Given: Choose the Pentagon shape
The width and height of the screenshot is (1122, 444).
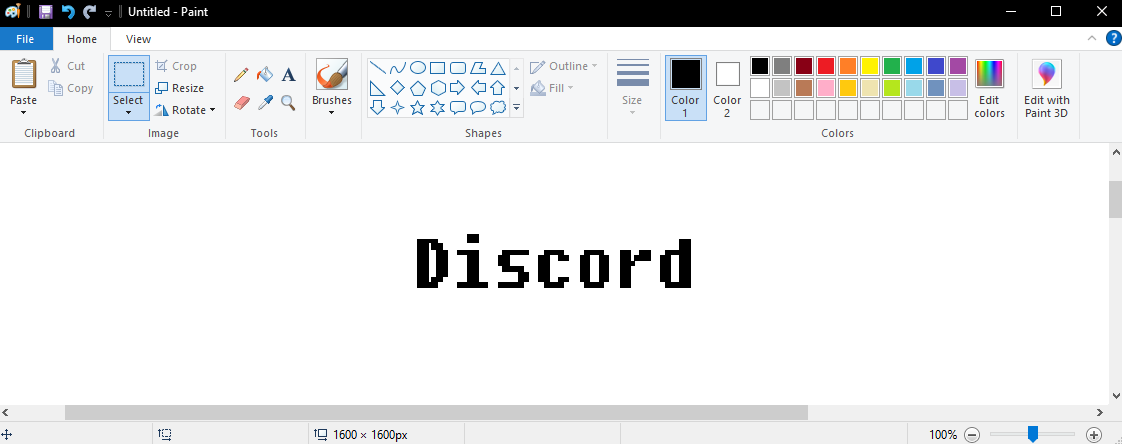Looking at the screenshot, I should [418, 88].
